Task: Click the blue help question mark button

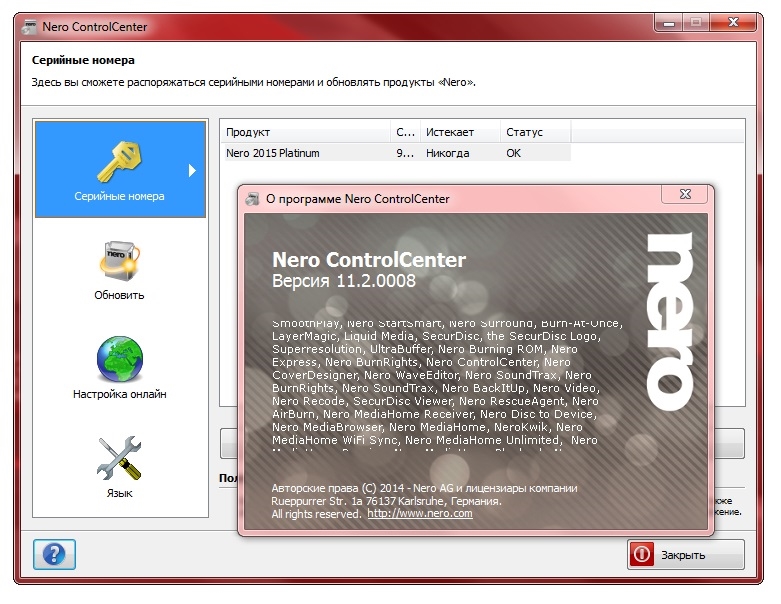Action: [54, 554]
